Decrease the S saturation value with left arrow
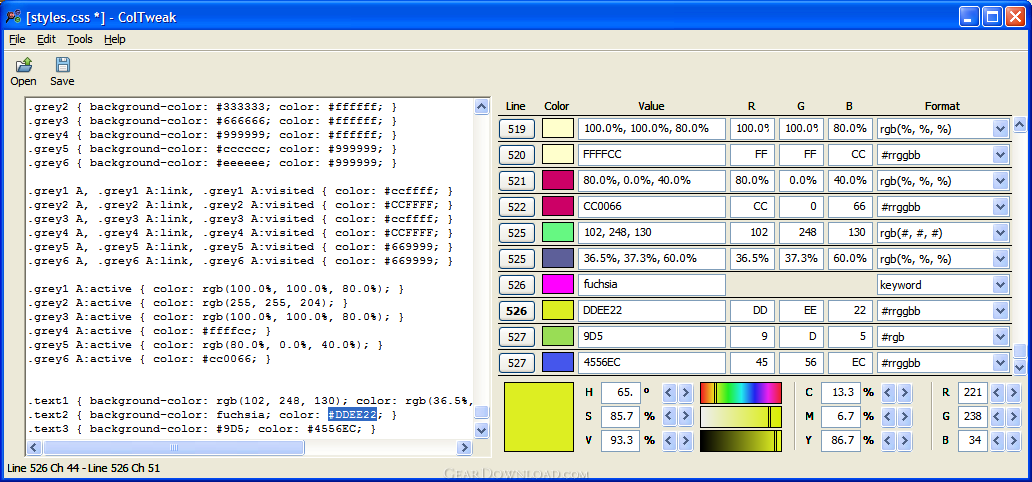The image size is (1032, 482). [x=669, y=416]
